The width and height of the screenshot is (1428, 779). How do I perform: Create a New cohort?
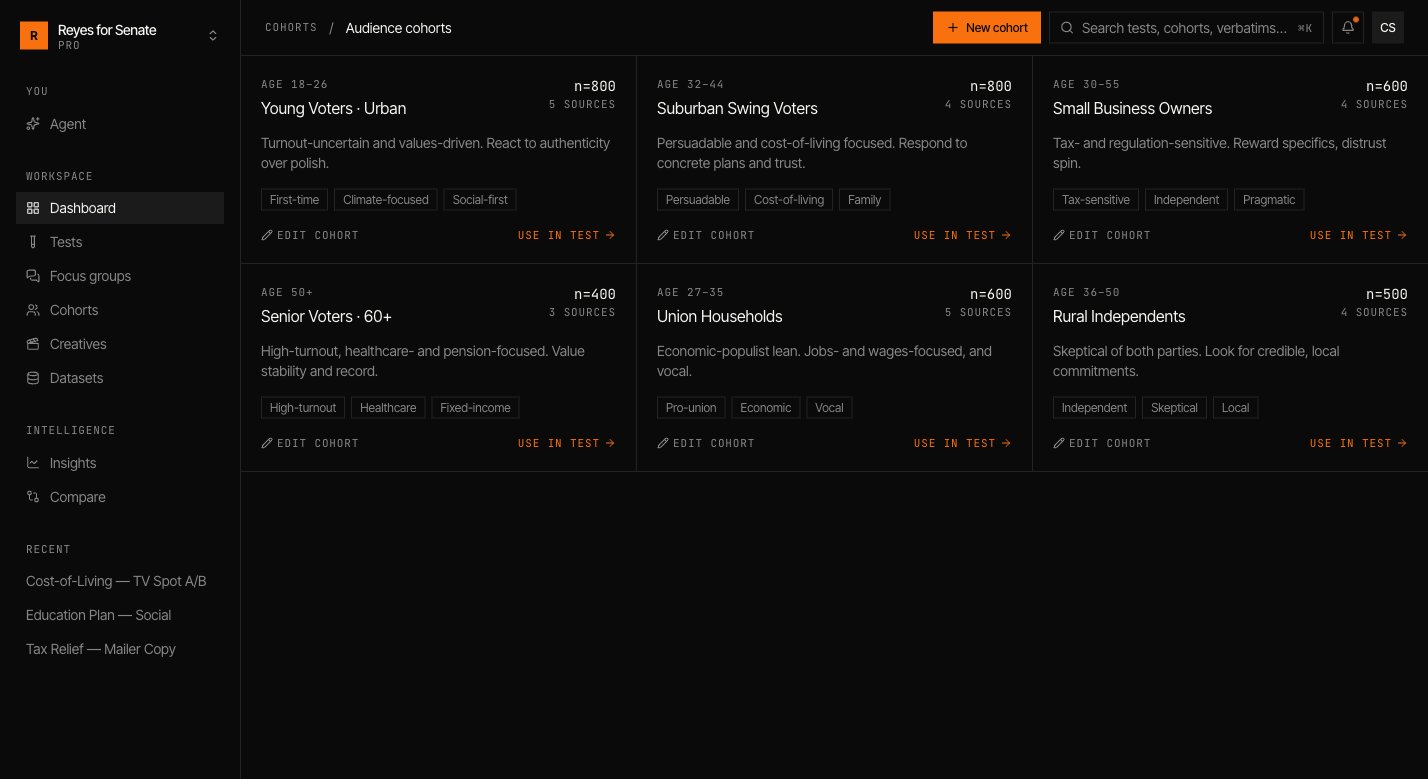(x=987, y=28)
